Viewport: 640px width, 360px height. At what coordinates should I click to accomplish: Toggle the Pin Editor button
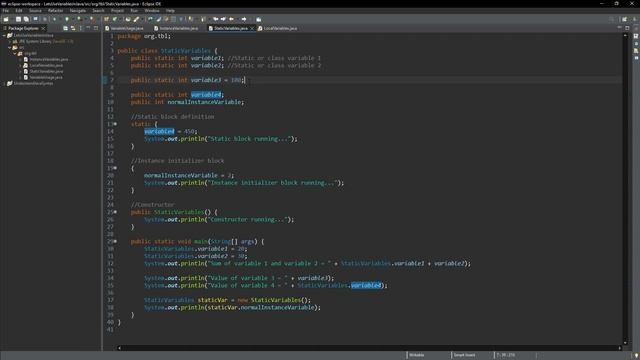click(258, 19)
